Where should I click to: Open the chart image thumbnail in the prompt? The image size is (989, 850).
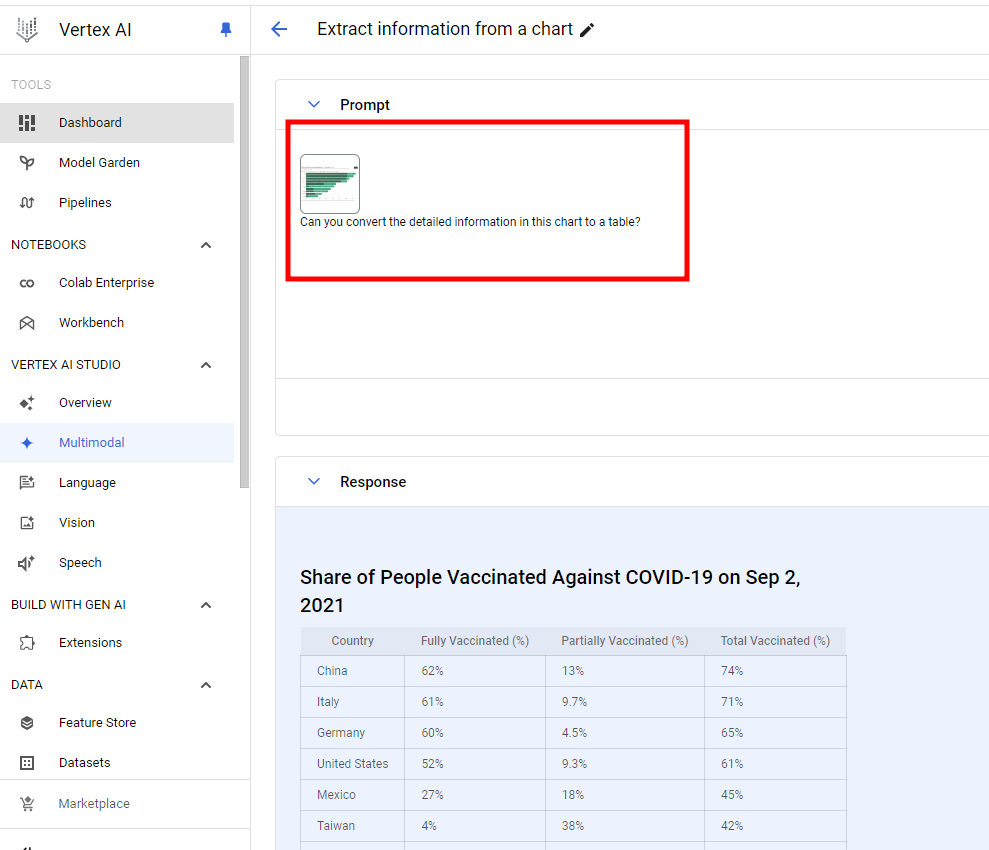click(x=330, y=183)
